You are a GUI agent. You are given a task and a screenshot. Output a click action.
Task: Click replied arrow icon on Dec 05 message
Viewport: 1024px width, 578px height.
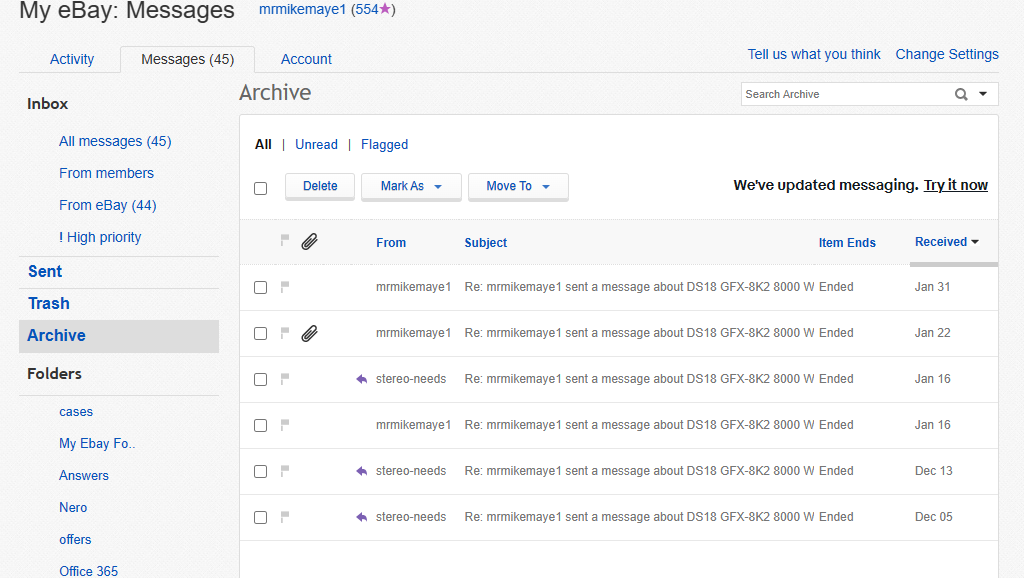362,517
